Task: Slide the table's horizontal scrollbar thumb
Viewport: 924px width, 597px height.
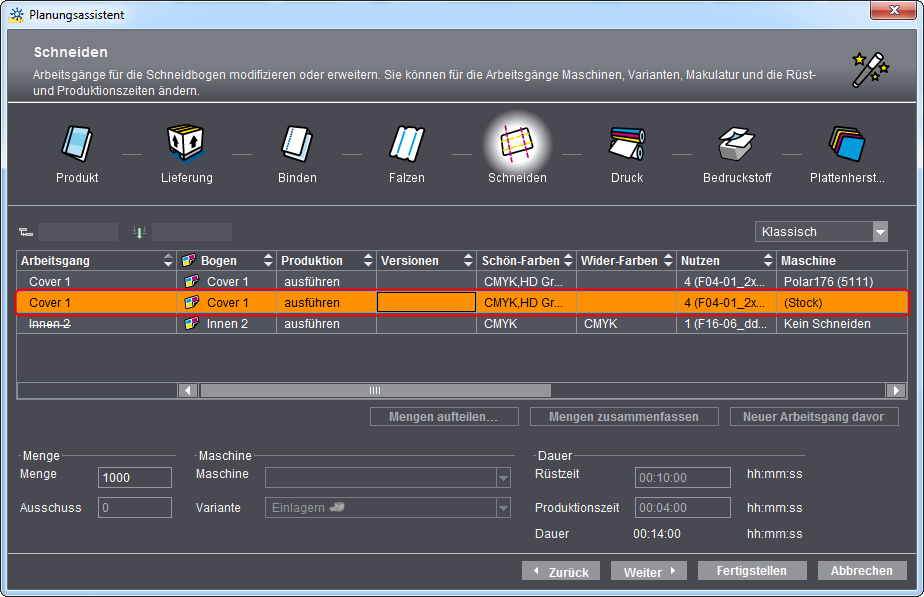Action: tap(375, 390)
